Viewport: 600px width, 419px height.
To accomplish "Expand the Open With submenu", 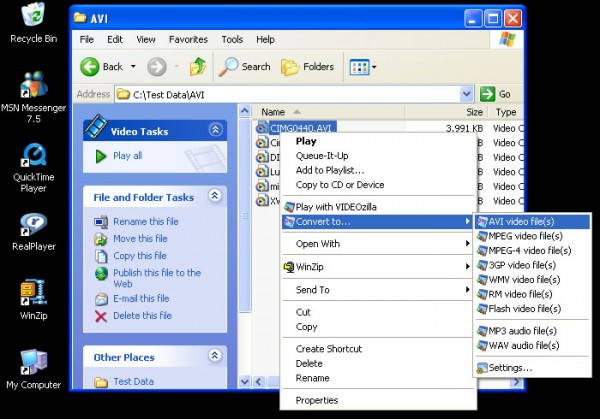I will 377,244.
